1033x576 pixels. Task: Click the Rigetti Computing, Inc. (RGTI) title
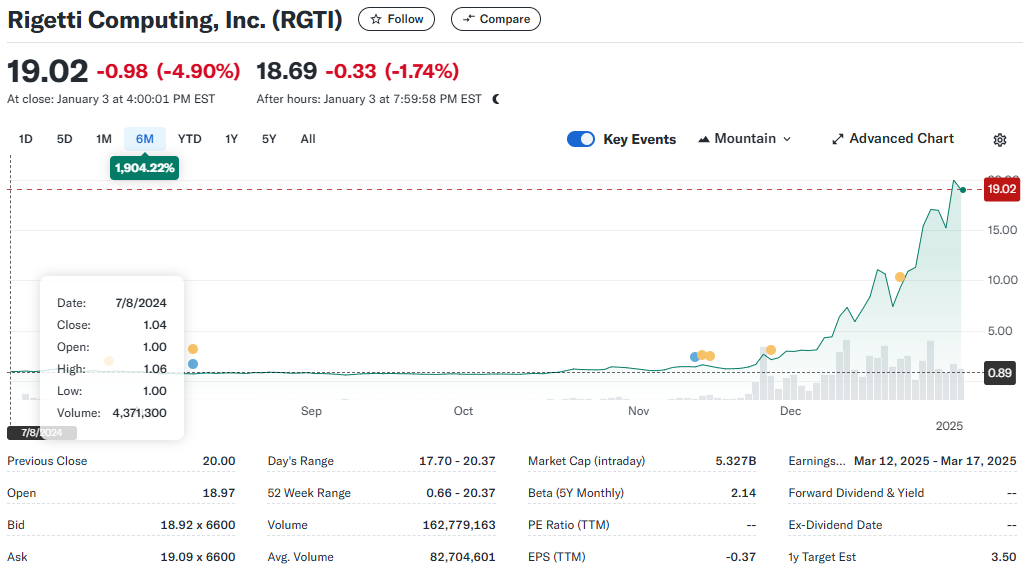point(175,20)
